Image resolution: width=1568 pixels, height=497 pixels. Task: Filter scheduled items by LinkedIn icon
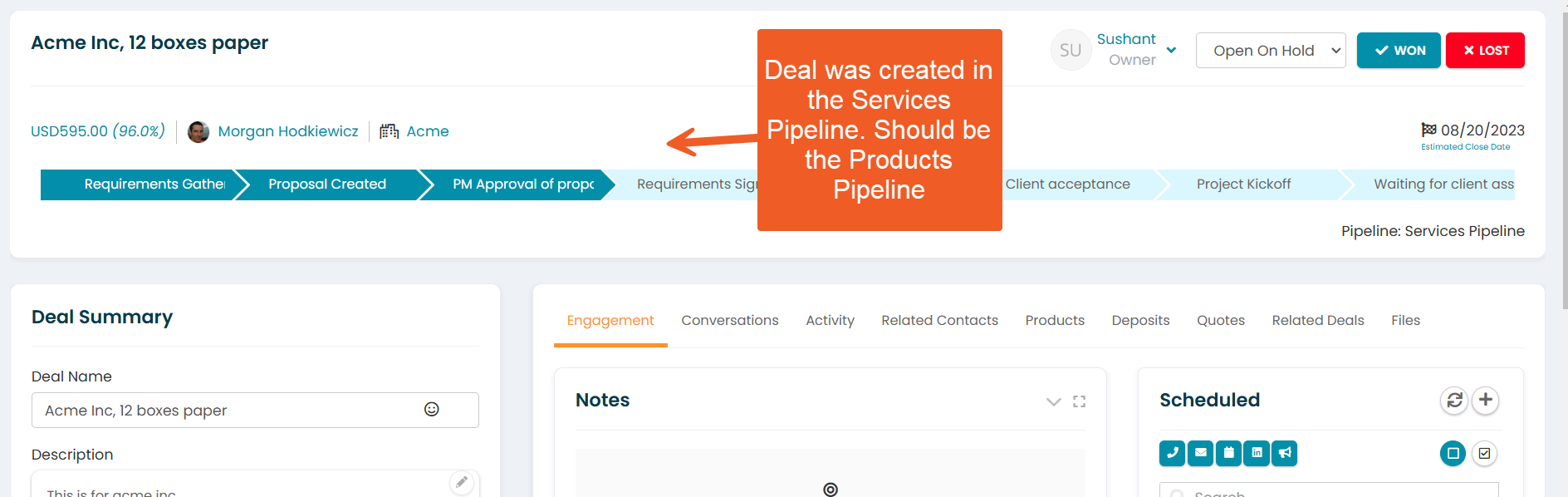1257,453
